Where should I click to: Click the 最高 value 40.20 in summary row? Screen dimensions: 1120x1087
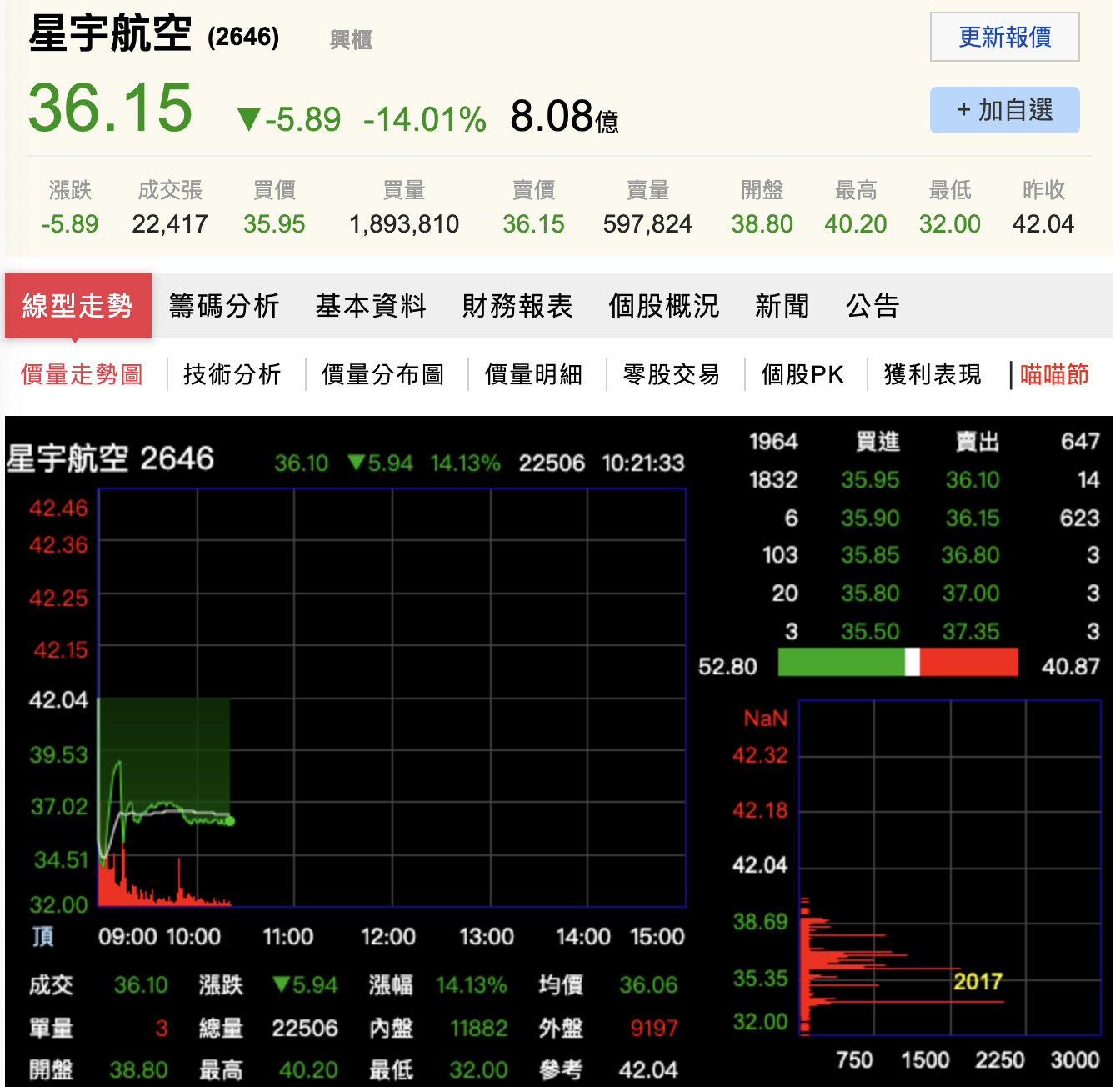point(856,223)
